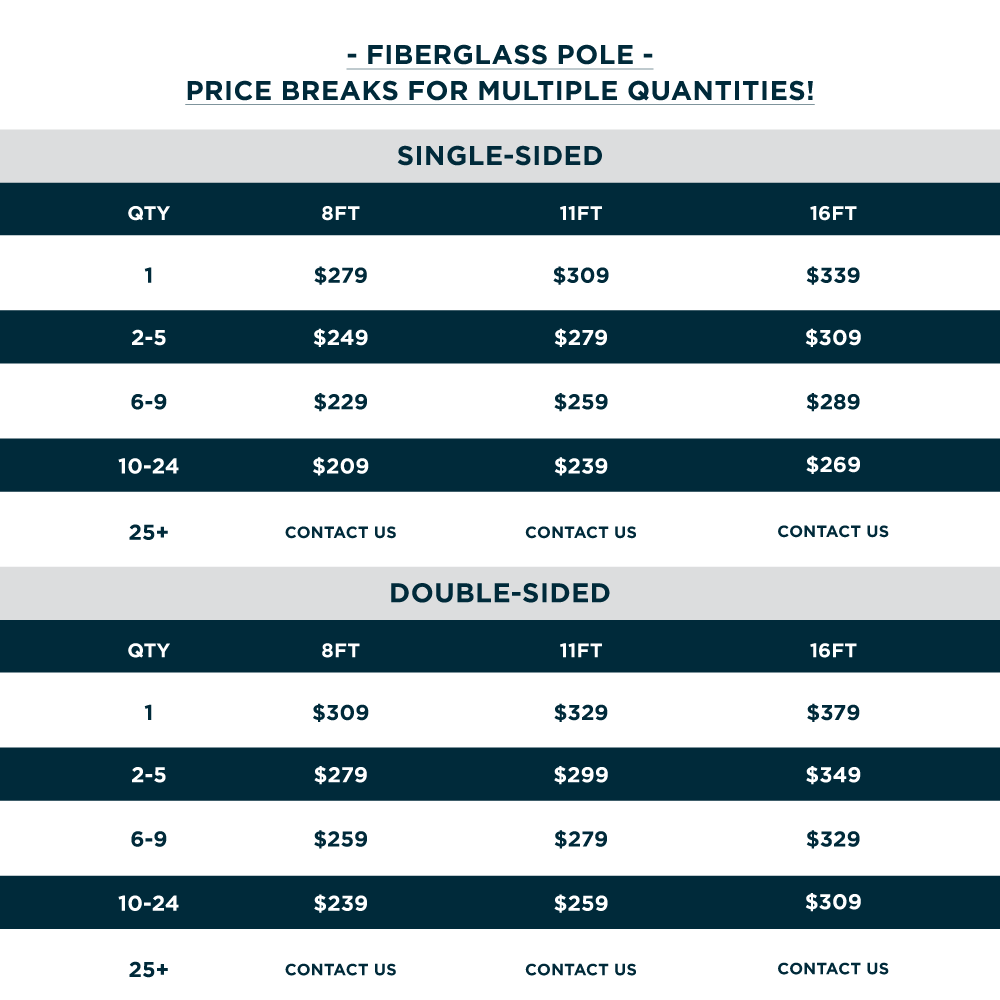The height and width of the screenshot is (1000, 1000).
Task: Select Contact Us for single-sided 16FT
Action: [833, 531]
